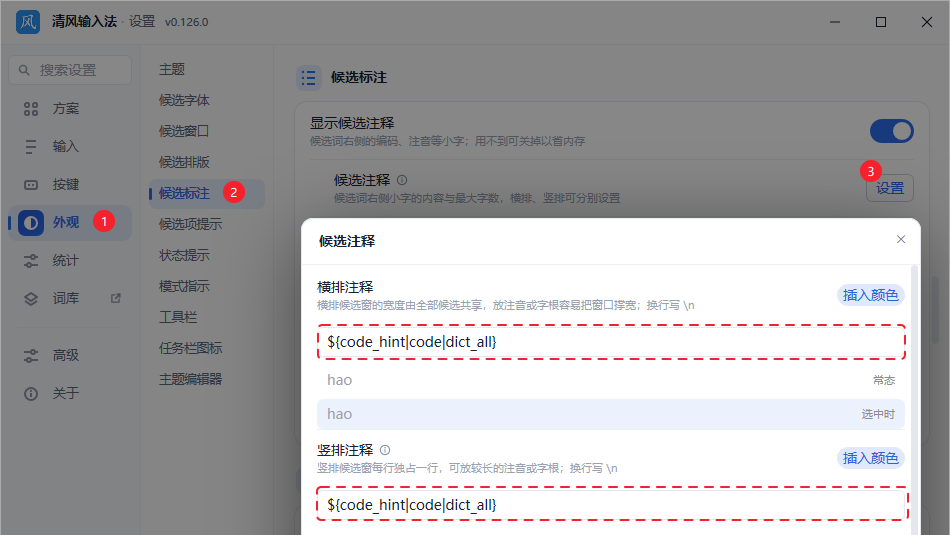Open the 按键 keyboard icon section

(x=31, y=185)
